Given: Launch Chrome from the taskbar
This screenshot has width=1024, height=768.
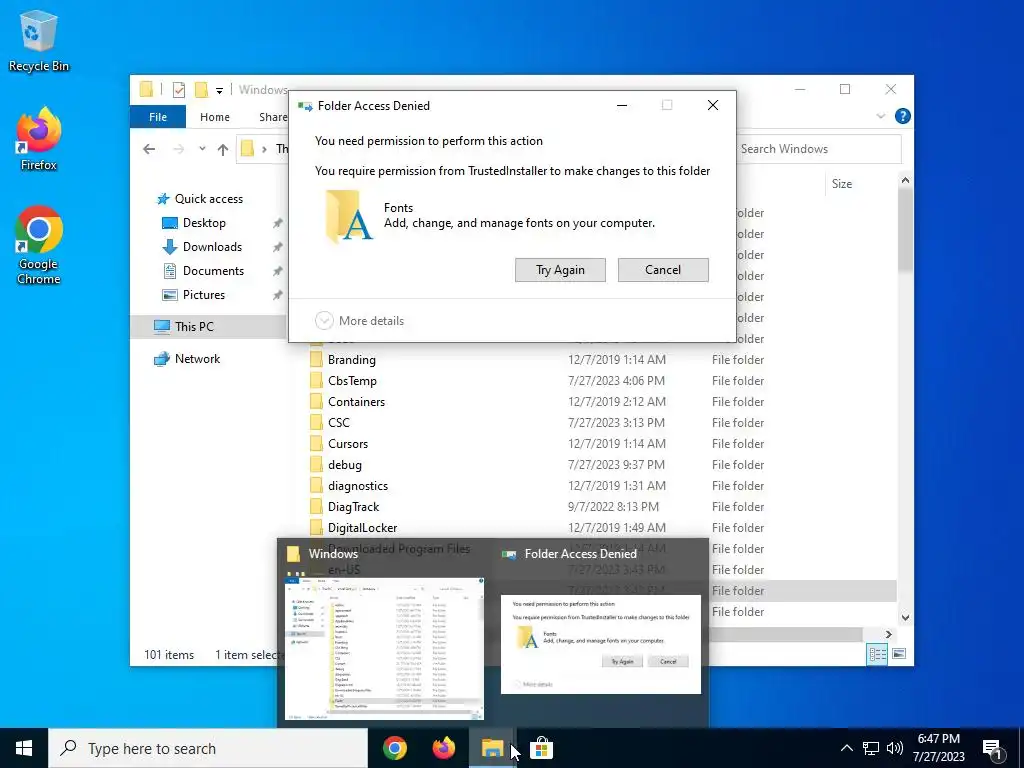Looking at the screenshot, I should tap(395, 748).
